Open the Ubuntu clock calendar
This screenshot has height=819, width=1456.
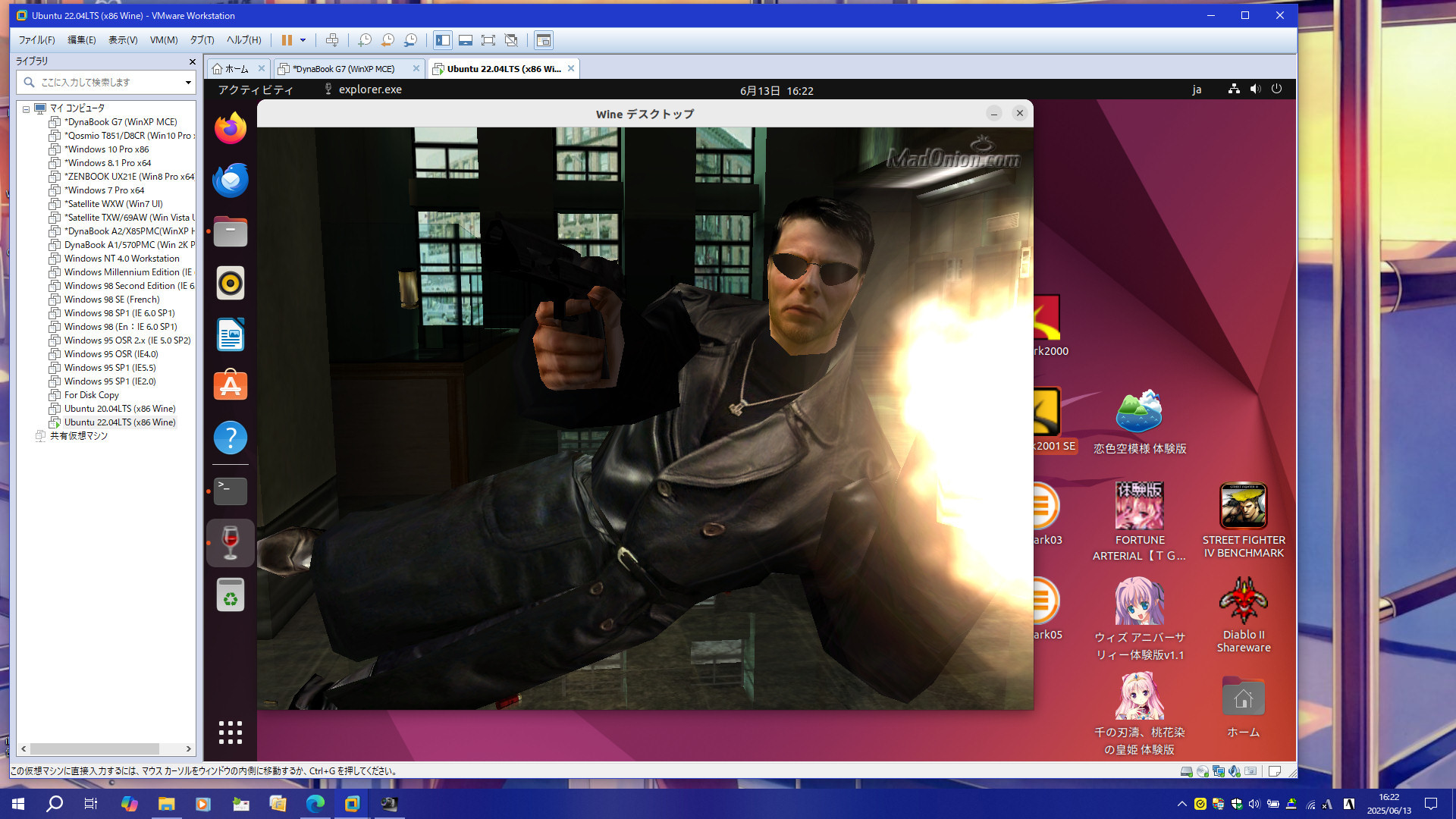click(777, 90)
